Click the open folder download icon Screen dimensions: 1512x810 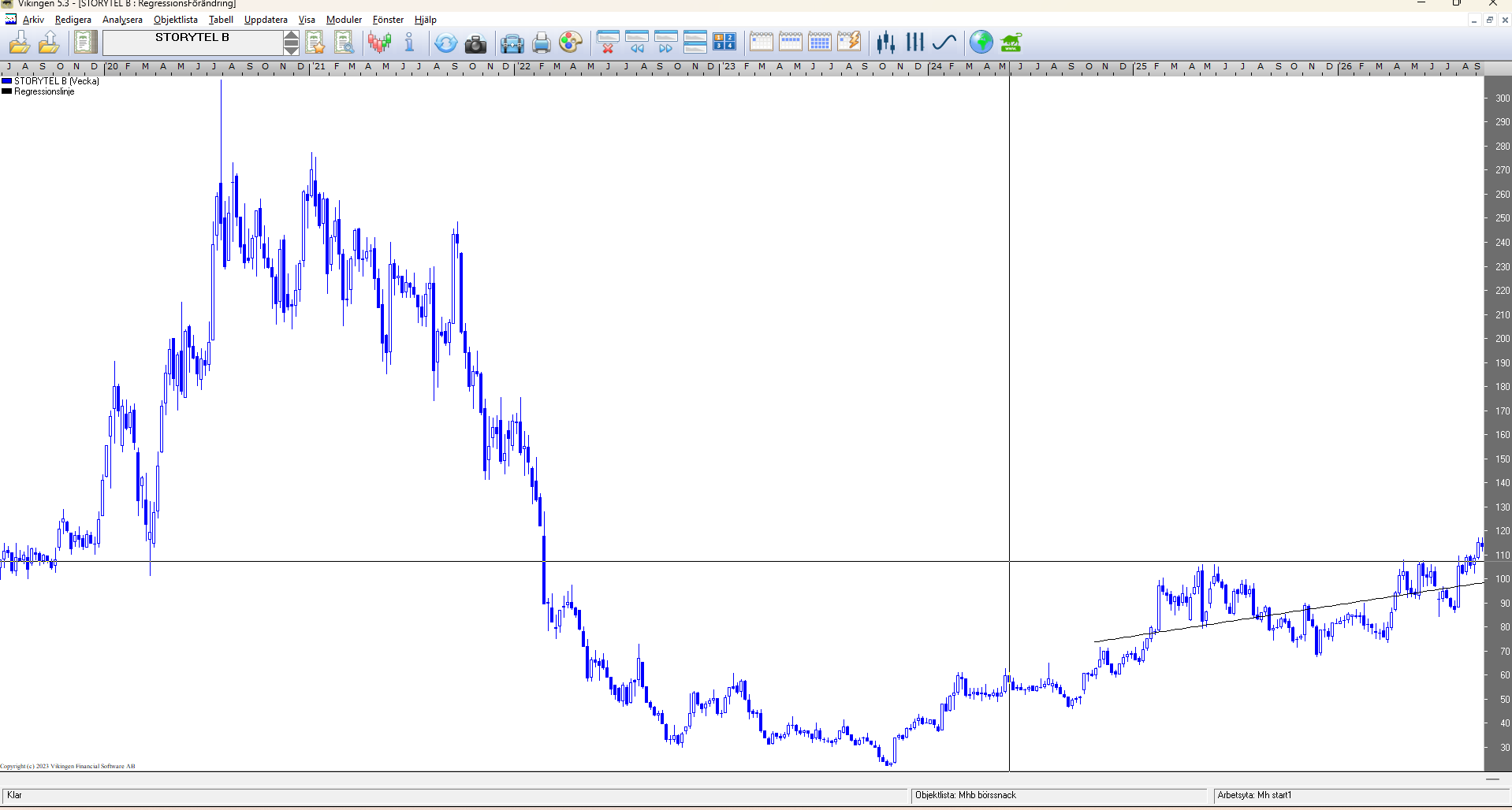[20, 43]
